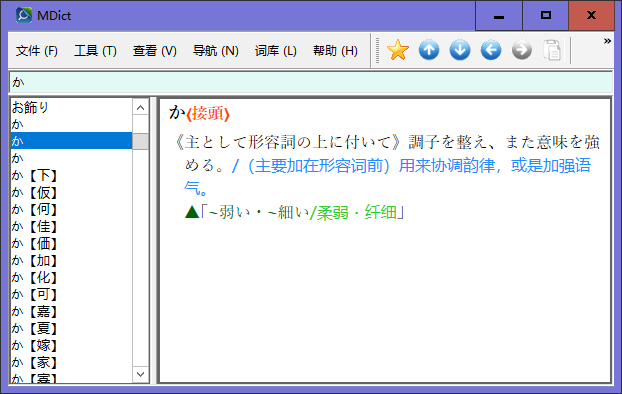
Task: Click word list scrollbar up arrow
Action: (x=140, y=107)
